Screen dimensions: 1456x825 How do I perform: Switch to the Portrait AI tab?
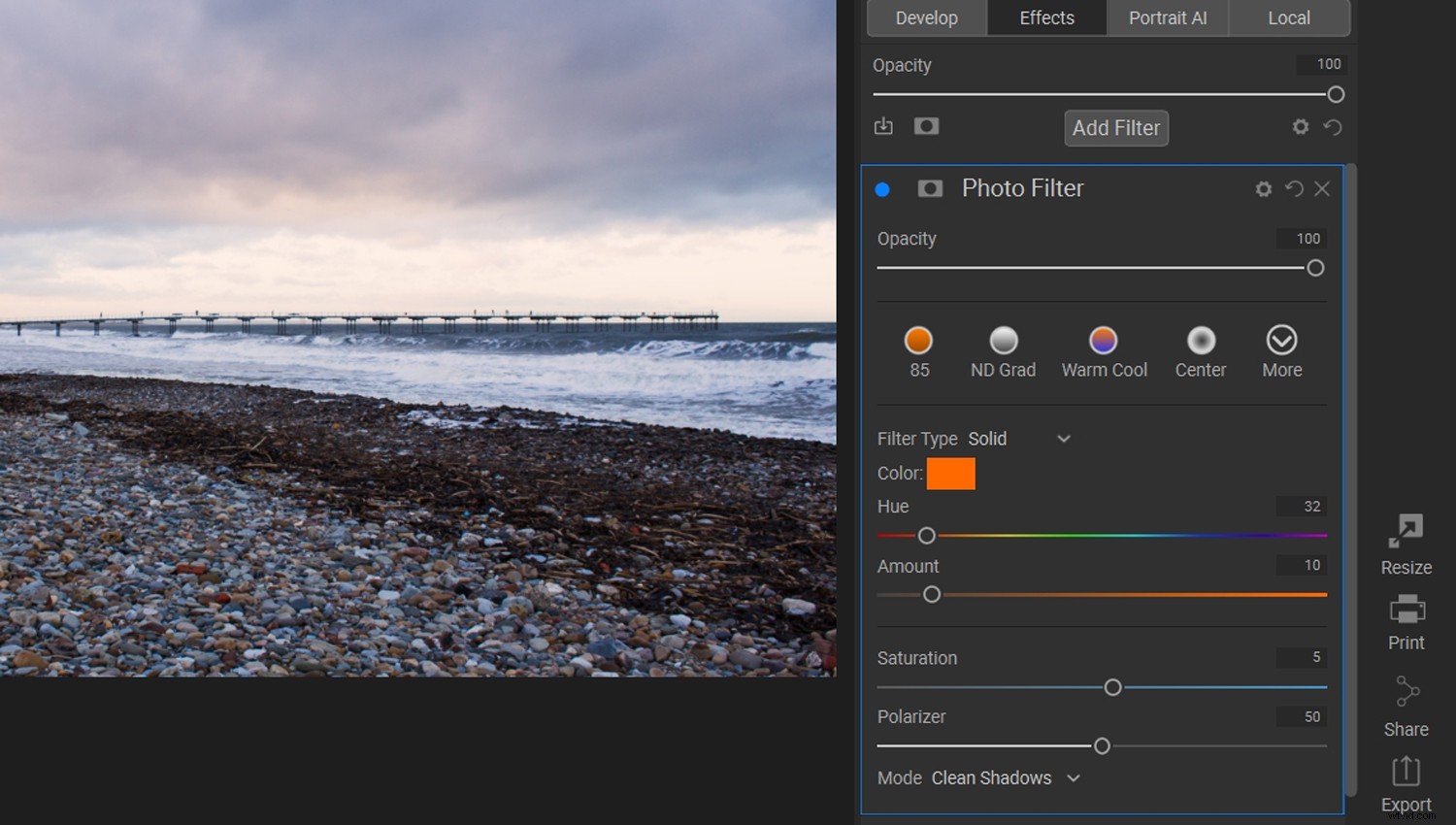[1167, 17]
